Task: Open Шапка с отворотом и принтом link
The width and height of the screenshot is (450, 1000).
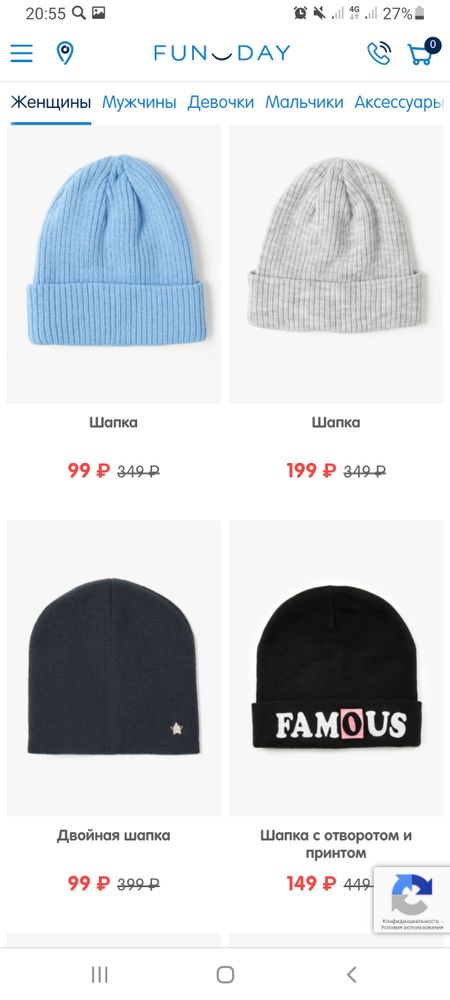Action: (336, 844)
